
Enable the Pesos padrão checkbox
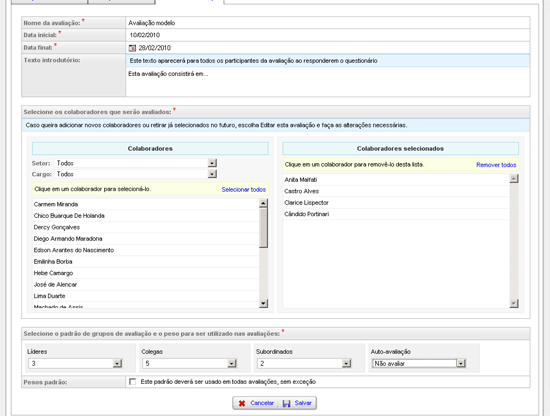coord(133,382)
